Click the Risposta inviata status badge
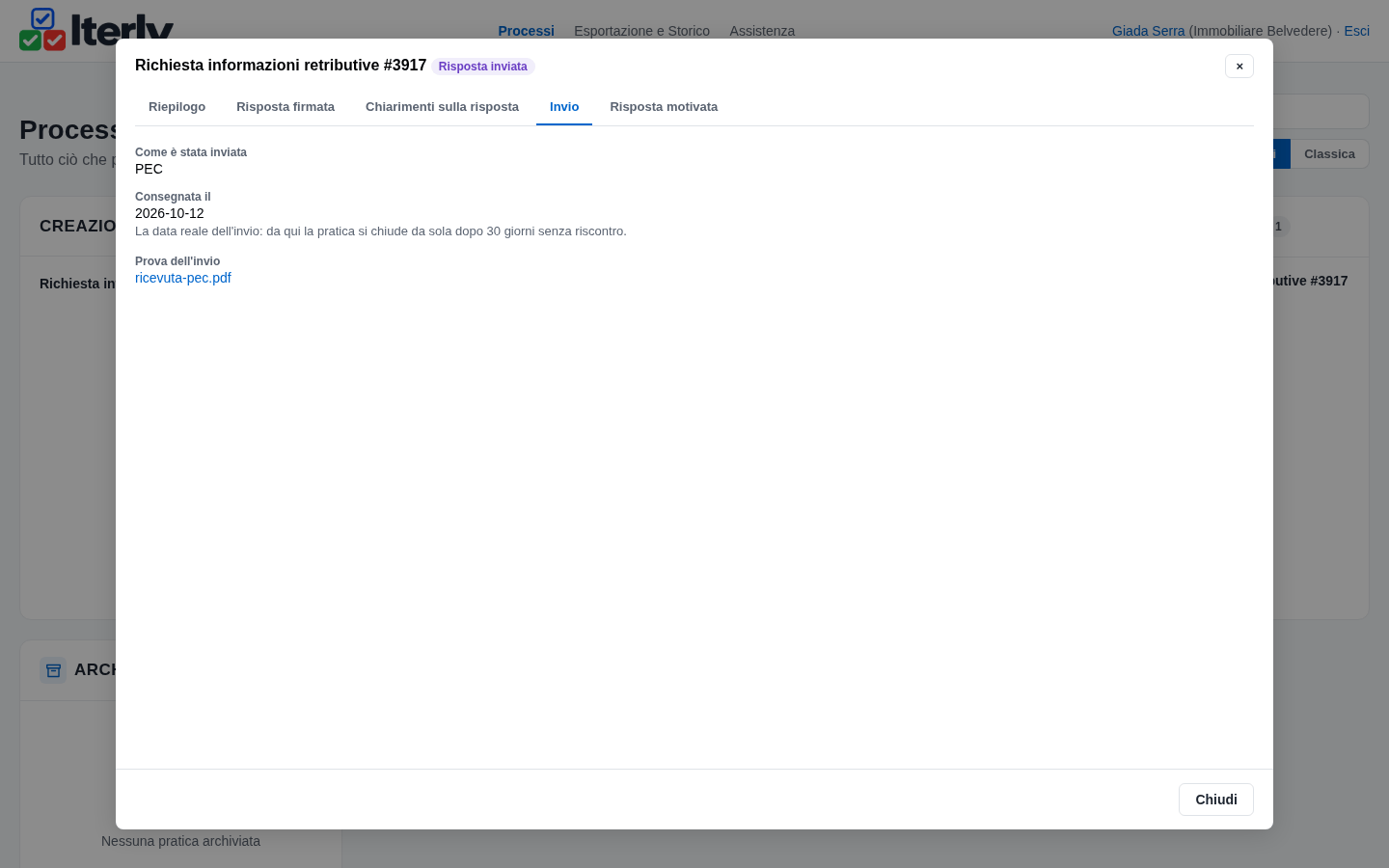This screenshot has height=868, width=1389. 482,67
